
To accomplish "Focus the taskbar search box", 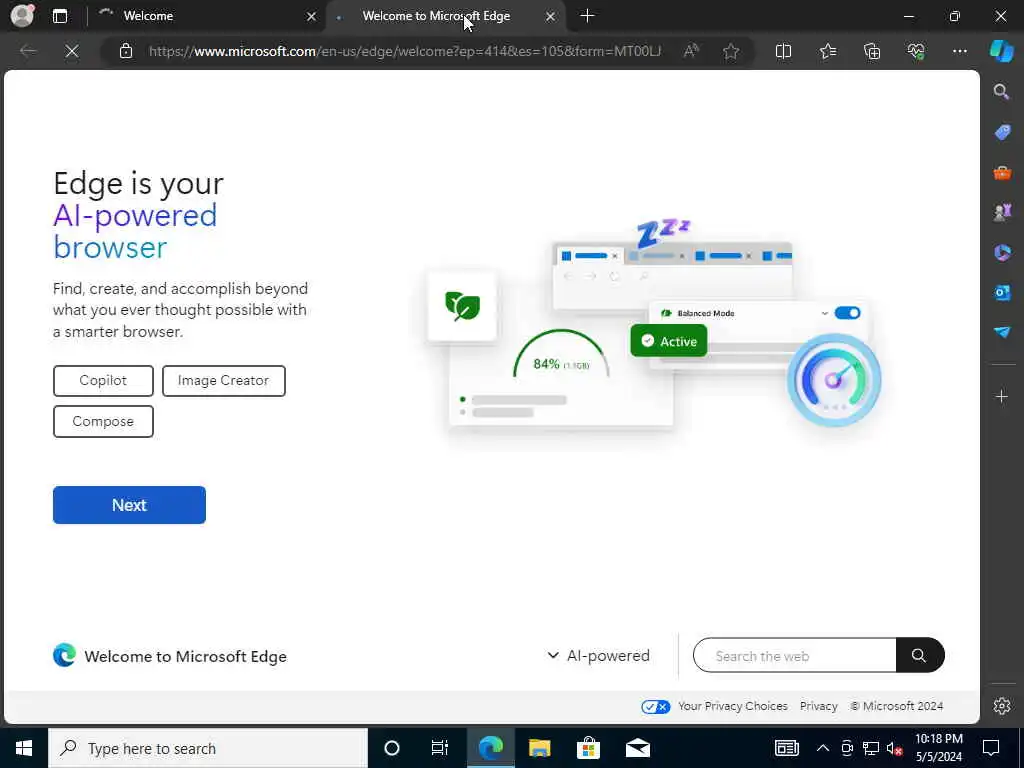I will pos(208,748).
